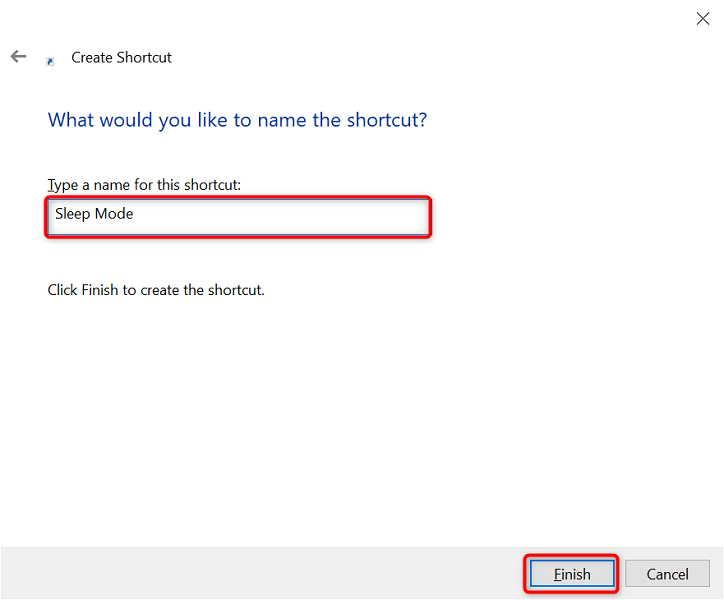Screen dimensions: 724x600
Task: Close the Create Shortcut dialog with X
Action: pyautogui.click(x=702, y=18)
